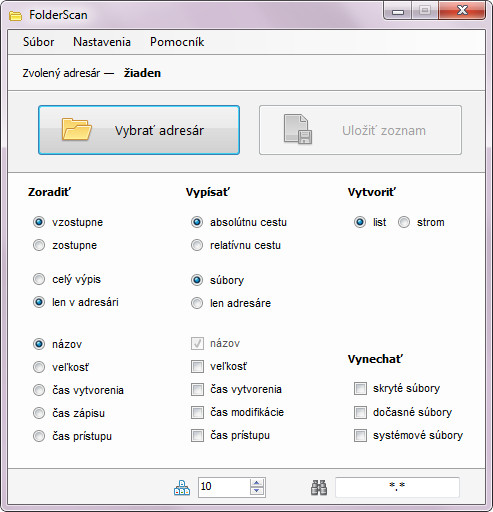Tick the systémové súbory checkbox

pyautogui.click(x=360, y=435)
